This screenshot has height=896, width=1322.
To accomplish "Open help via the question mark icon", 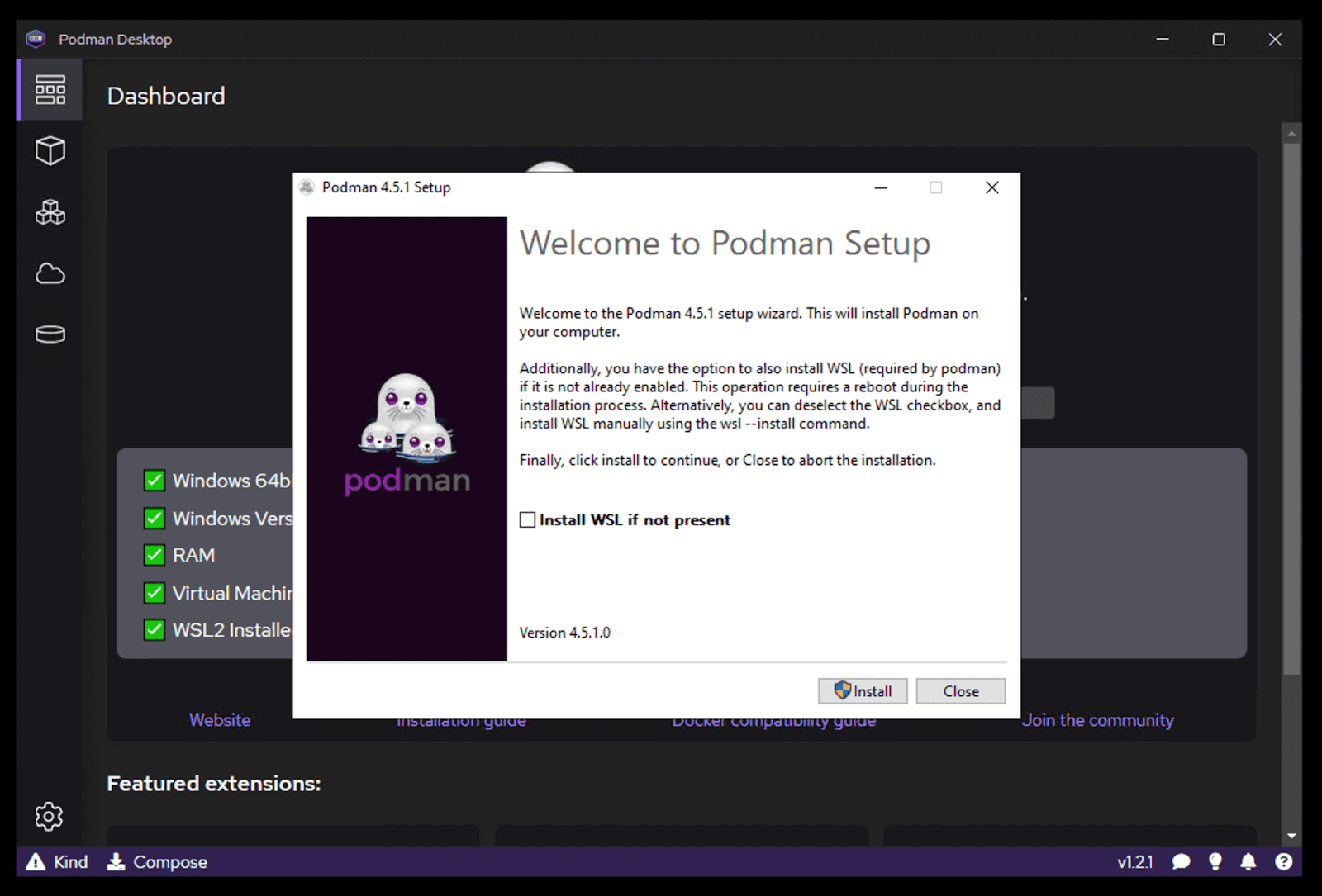I will click(1282, 861).
